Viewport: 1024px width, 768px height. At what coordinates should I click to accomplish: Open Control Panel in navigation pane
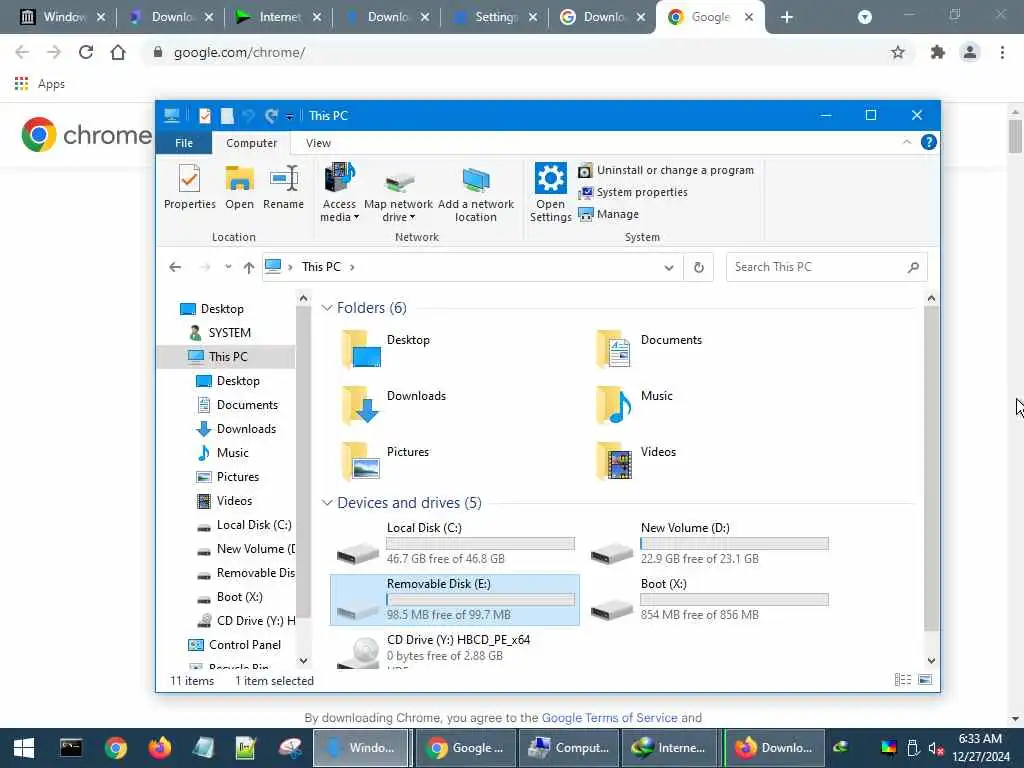coord(245,645)
